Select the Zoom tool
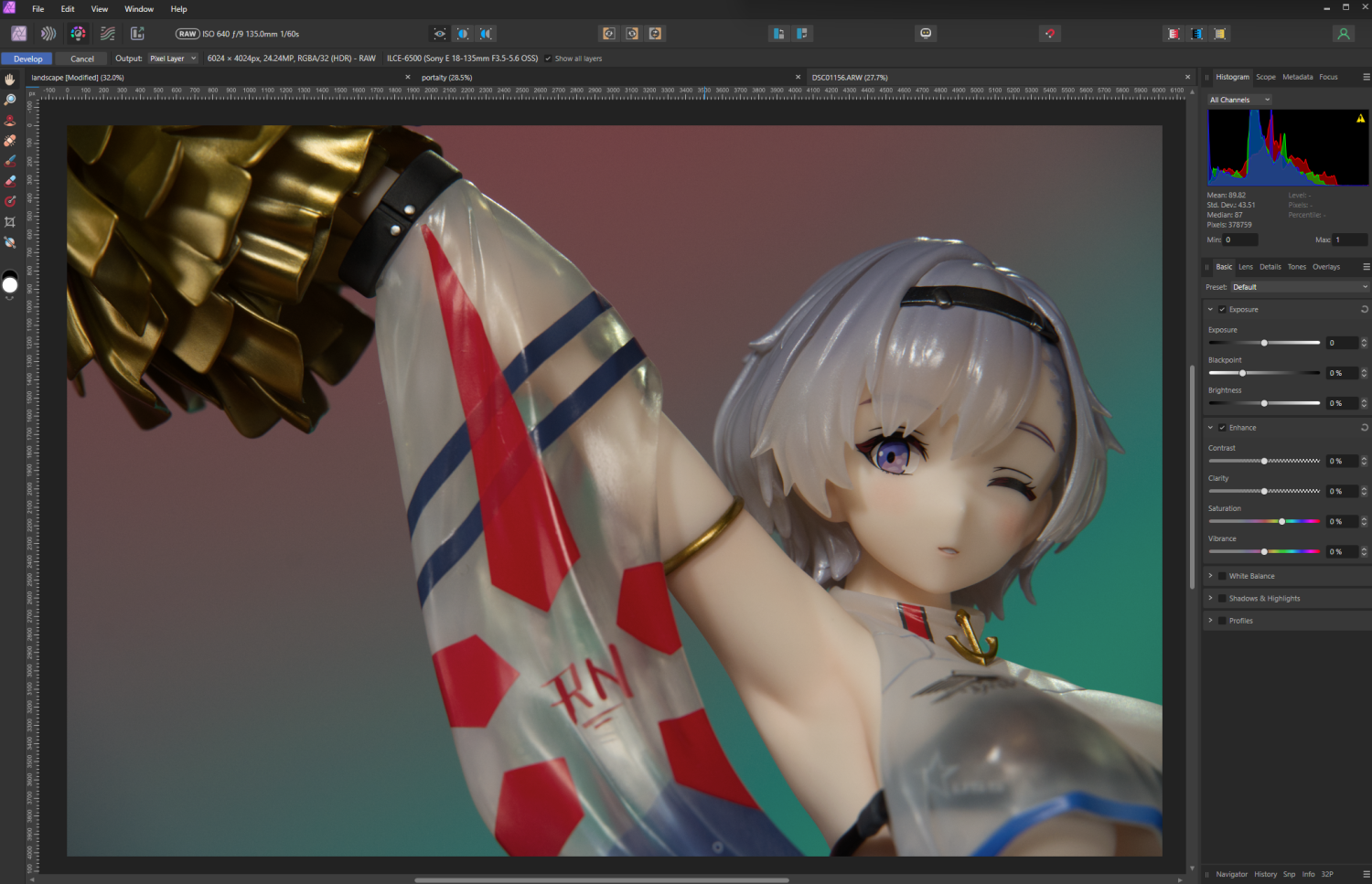This screenshot has height=884, width=1372. pyautogui.click(x=9, y=100)
